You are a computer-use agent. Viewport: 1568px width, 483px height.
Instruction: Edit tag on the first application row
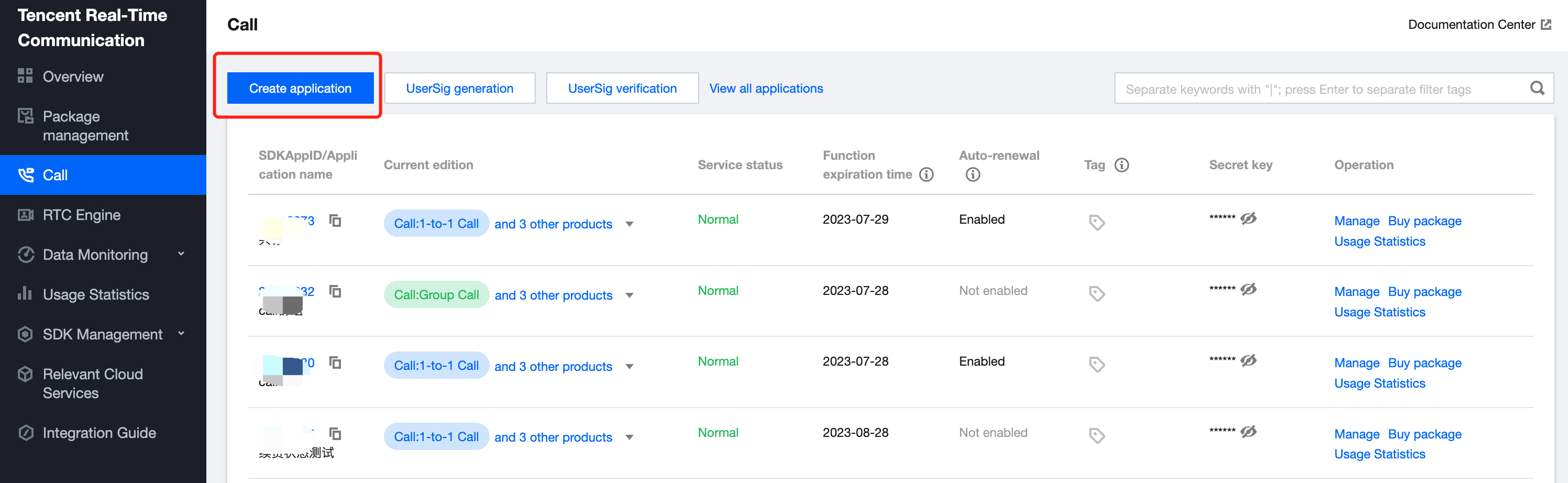(x=1096, y=222)
